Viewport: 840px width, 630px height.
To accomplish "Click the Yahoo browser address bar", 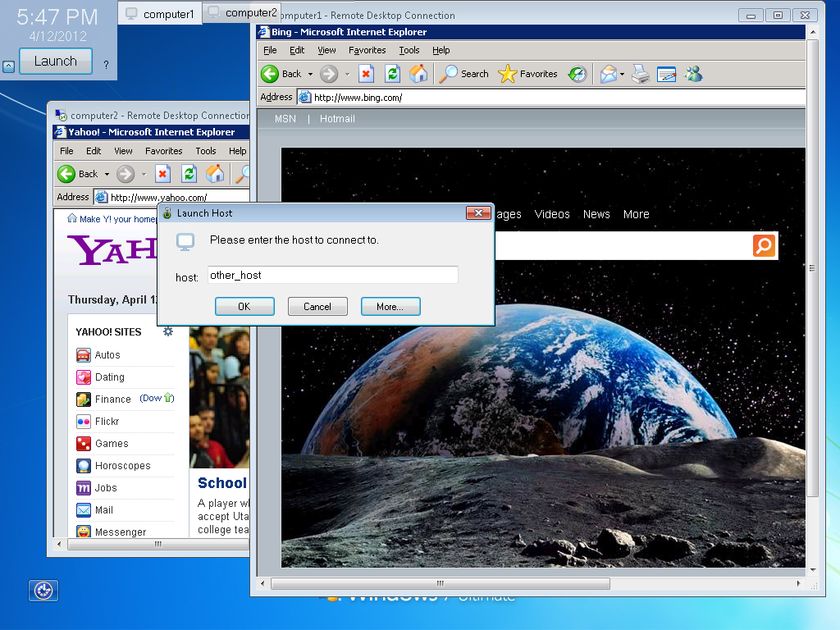I will (x=171, y=197).
